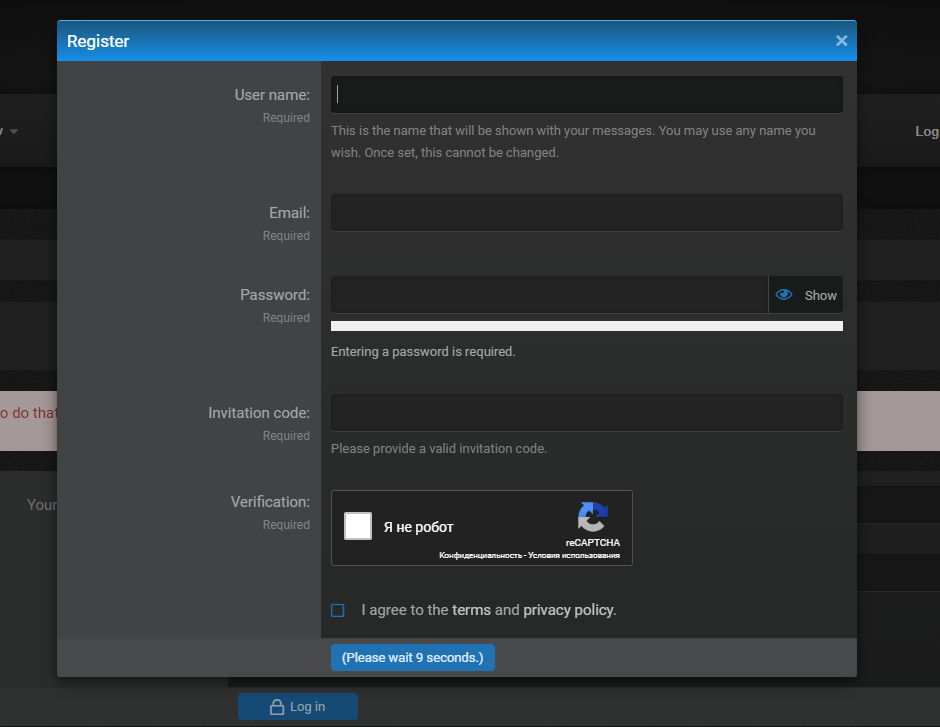Expand the dropdown arrow in left navigation bar
940x727 pixels.
coord(14,131)
